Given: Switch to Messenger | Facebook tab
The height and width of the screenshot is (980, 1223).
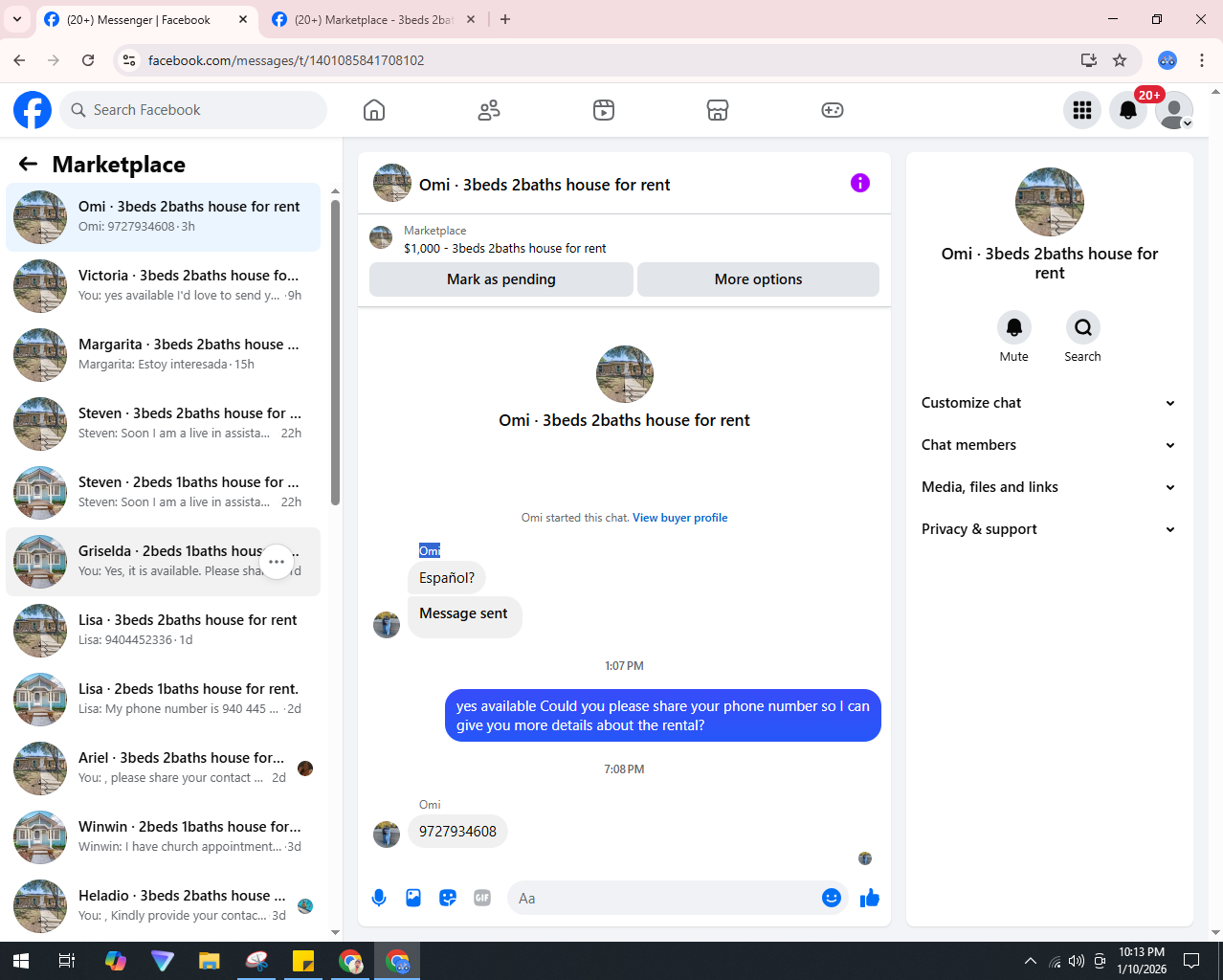Looking at the screenshot, I should click(x=145, y=19).
